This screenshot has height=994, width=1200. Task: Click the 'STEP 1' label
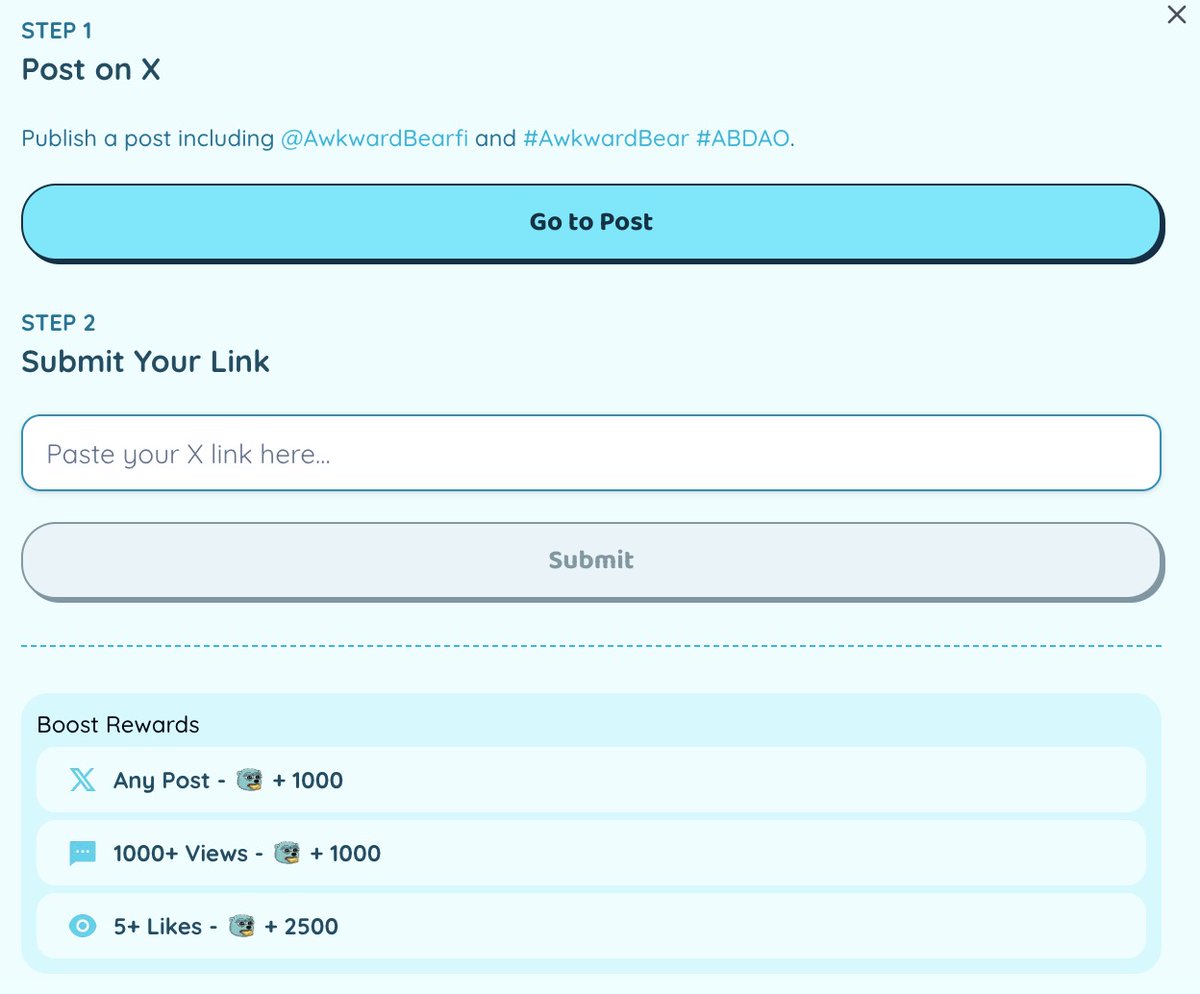coord(57,31)
